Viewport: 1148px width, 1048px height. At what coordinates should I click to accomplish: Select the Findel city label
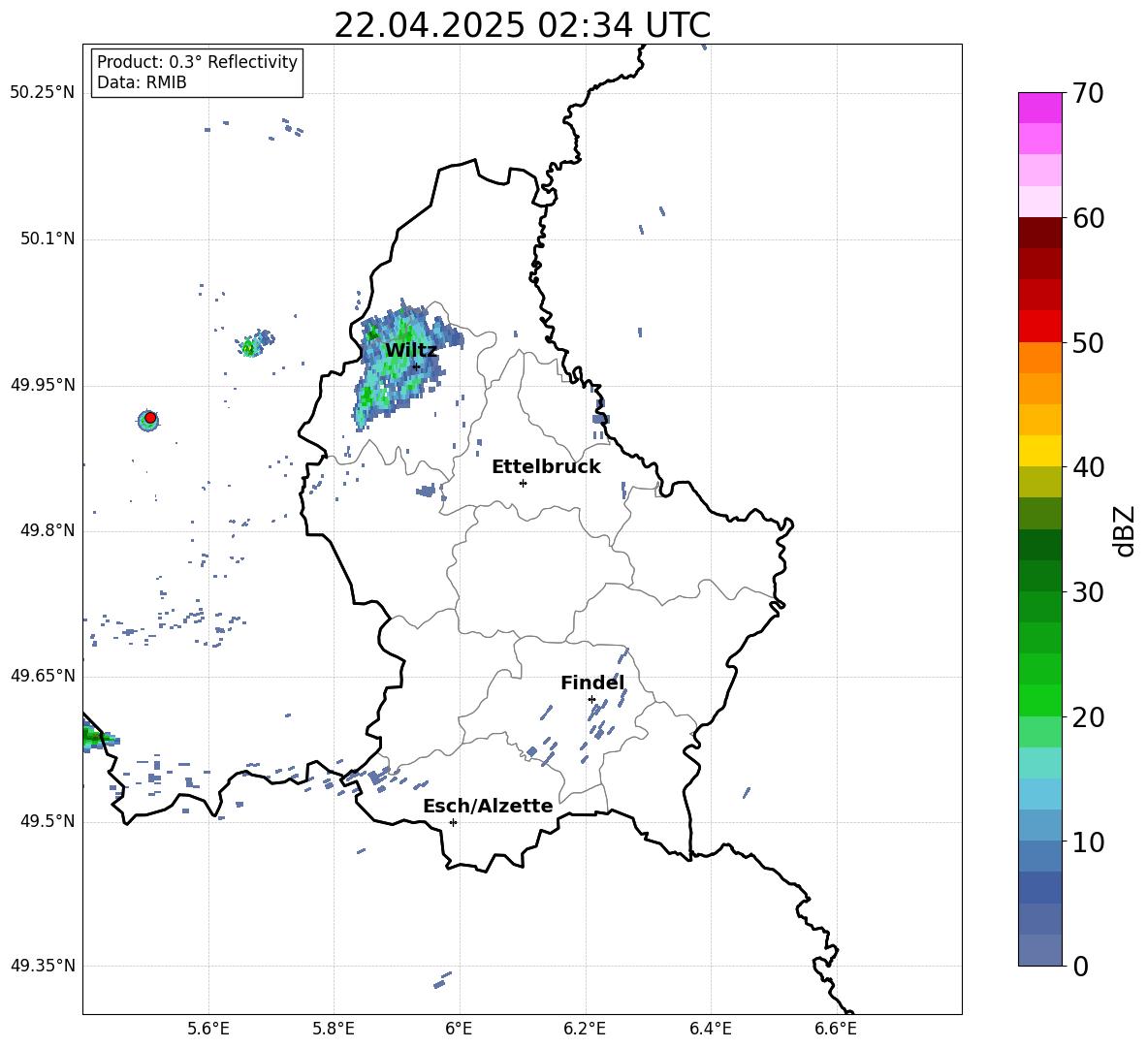[592, 683]
